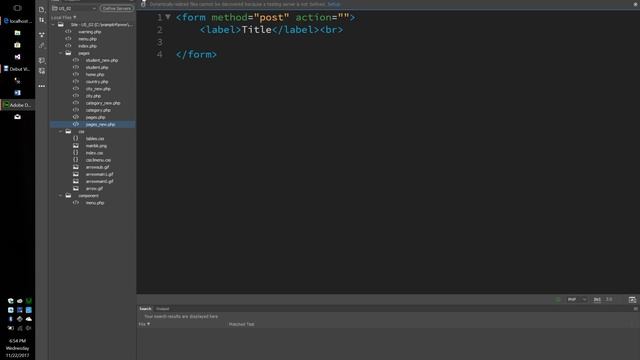The image size is (640, 360).
Task: Click the Apply Comment toolbar icon
Action: click(x=42, y=60)
